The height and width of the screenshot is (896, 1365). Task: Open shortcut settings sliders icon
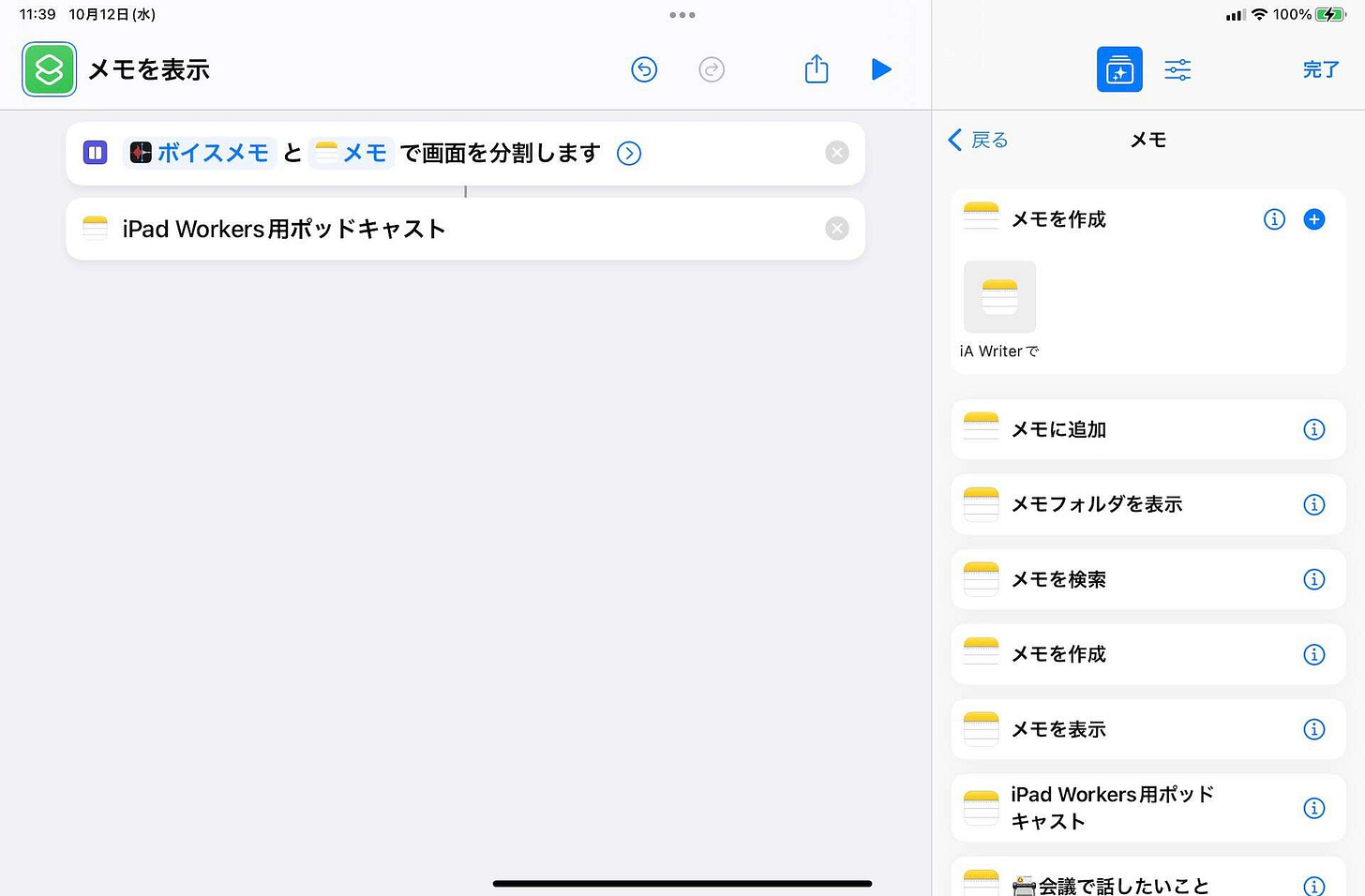(1177, 69)
